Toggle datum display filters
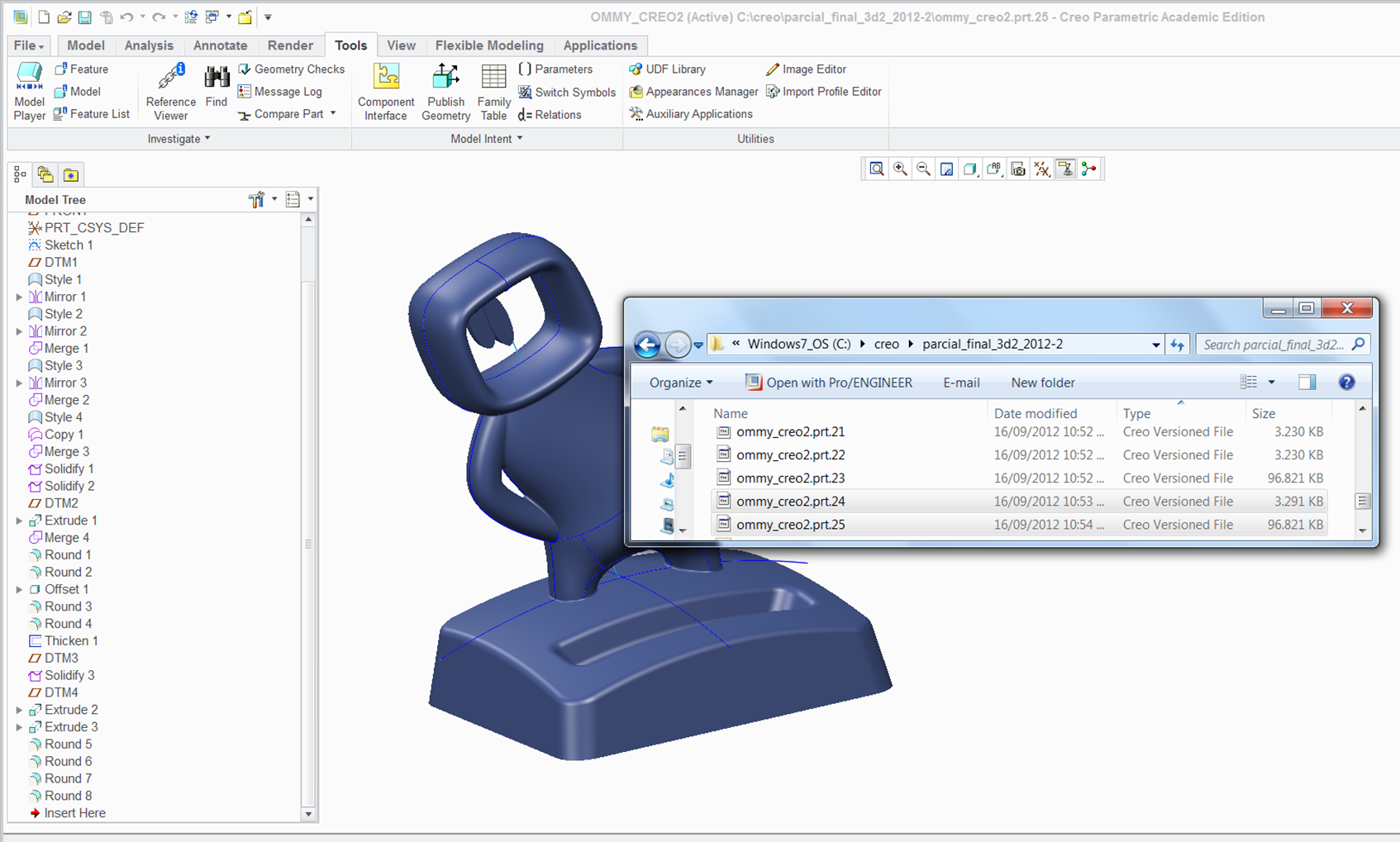Screen dimensions: 1400x842 1042,169
